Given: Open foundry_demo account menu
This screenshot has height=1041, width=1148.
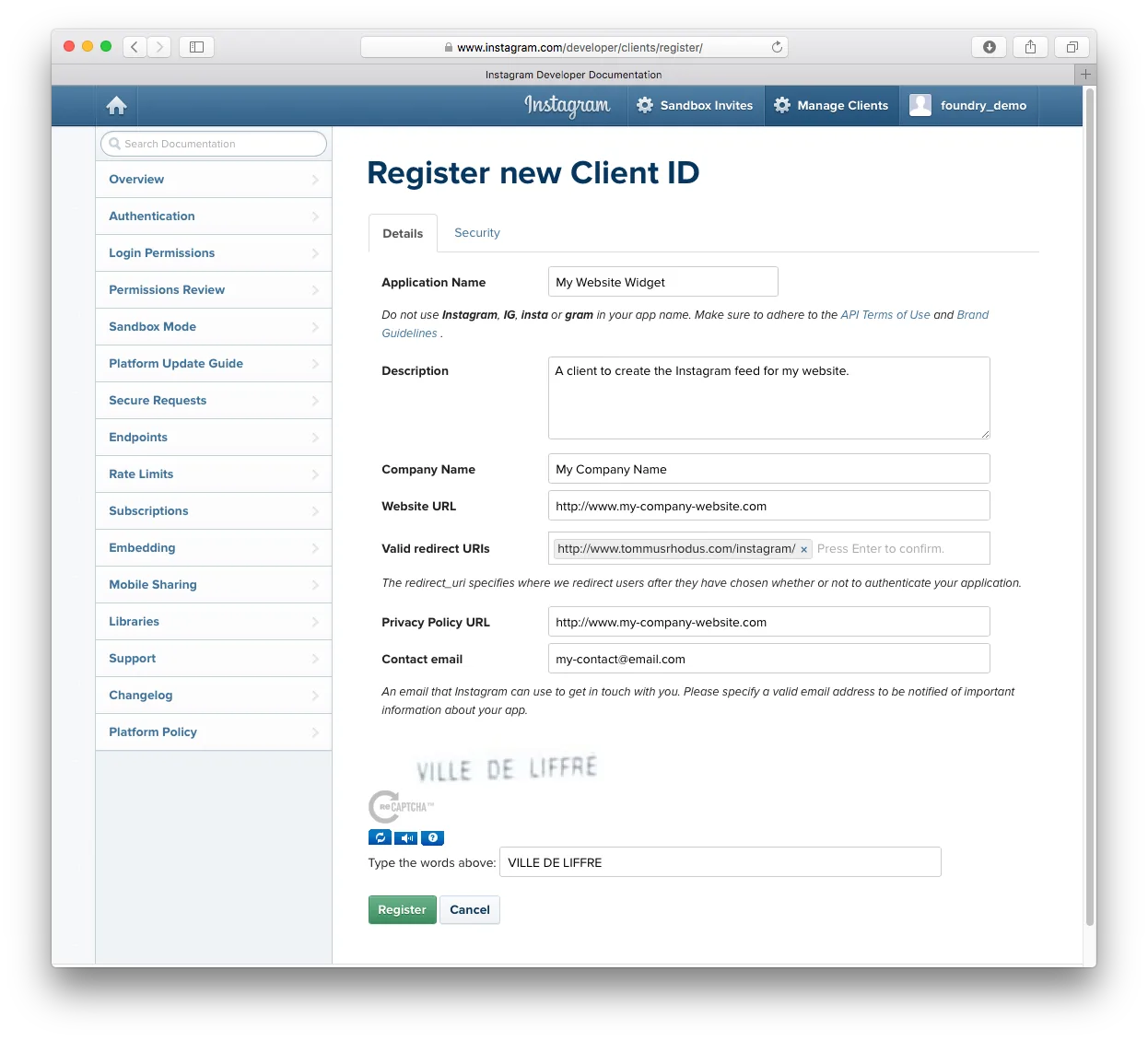Looking at the screenshot, I should point(967,106).
